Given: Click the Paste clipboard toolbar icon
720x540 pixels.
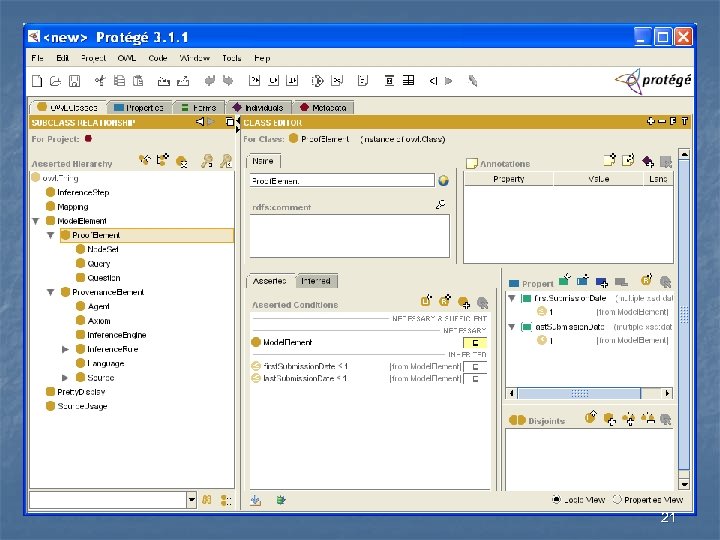Looking at the screenshot, I should [138, 81].
